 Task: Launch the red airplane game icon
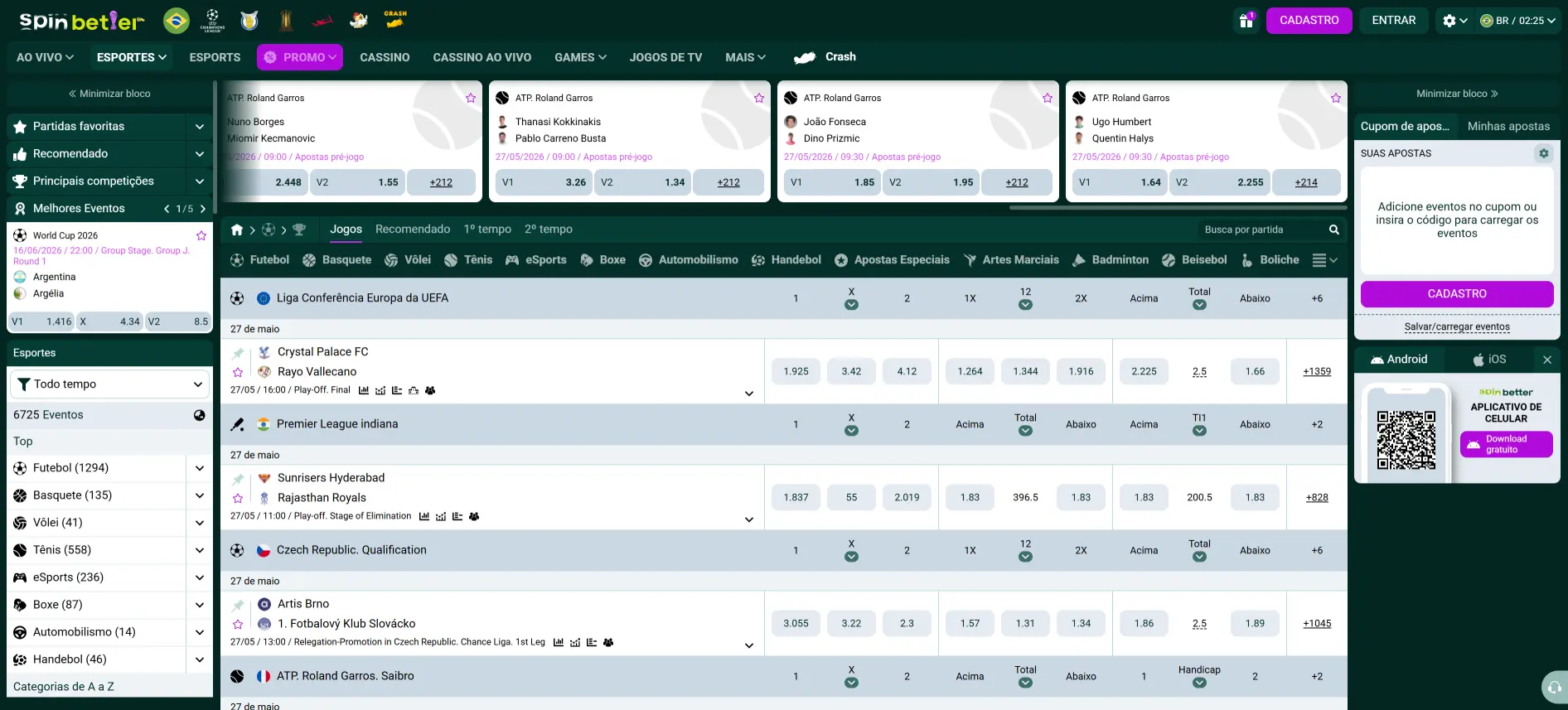[322, 21]
